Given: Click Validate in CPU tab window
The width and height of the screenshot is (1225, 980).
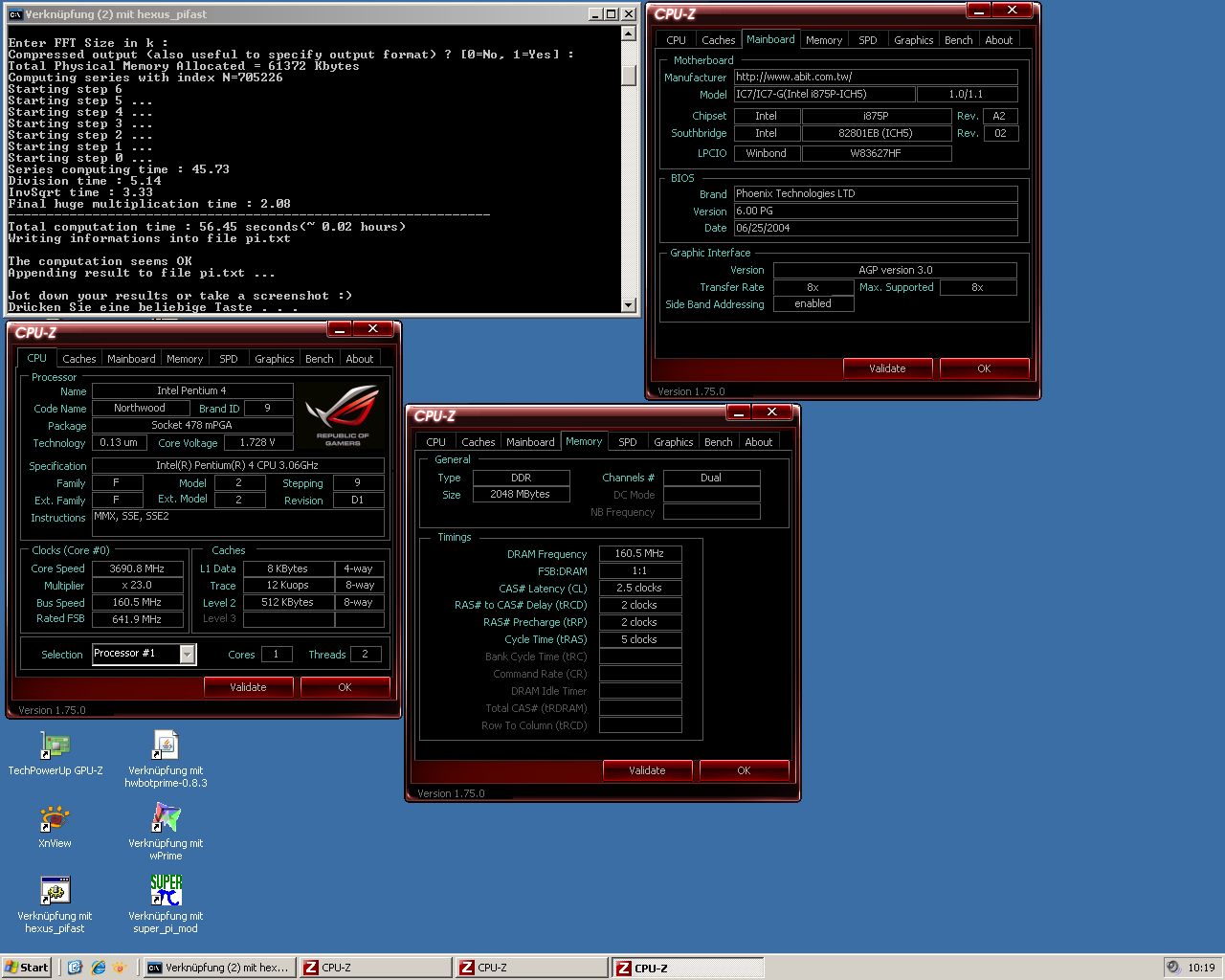Looking at the screenshot, I should click(248, 687).
